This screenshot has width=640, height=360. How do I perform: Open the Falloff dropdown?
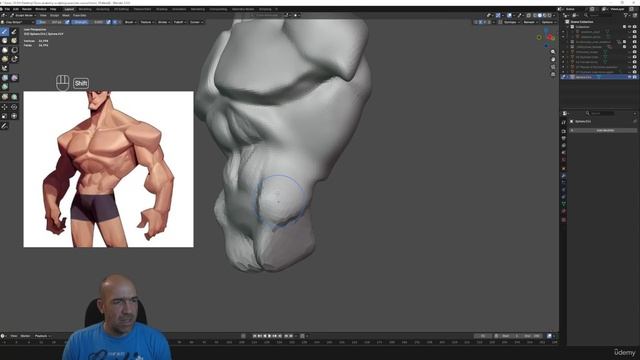tap(180, 22)
